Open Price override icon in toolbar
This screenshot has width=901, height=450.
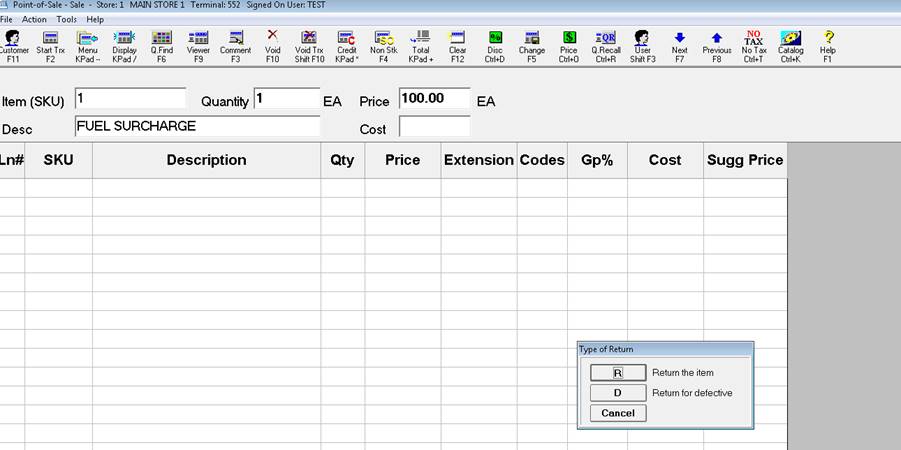[x=568, y=45]
